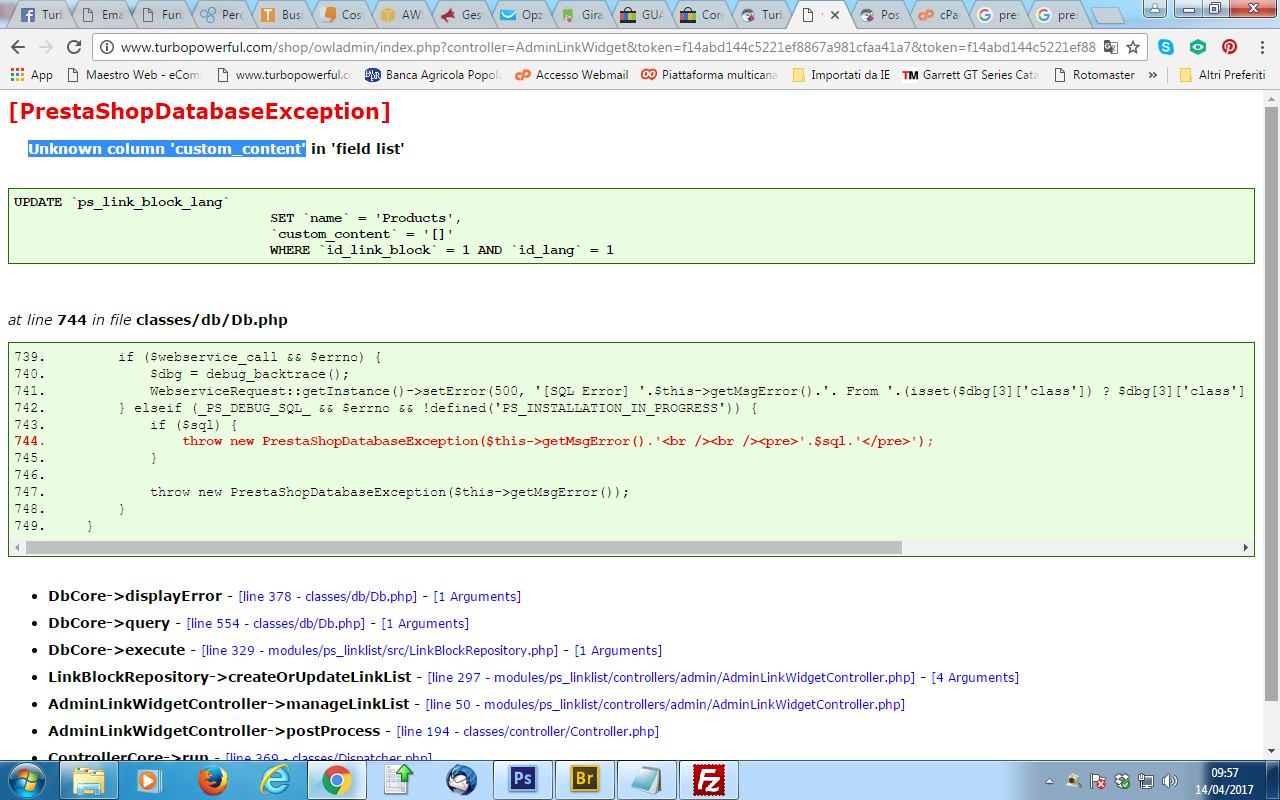Expand '[1 Arguments]' for DbCore->execute
This screenshot has height=800, width=1280.
tap(618, 651)
